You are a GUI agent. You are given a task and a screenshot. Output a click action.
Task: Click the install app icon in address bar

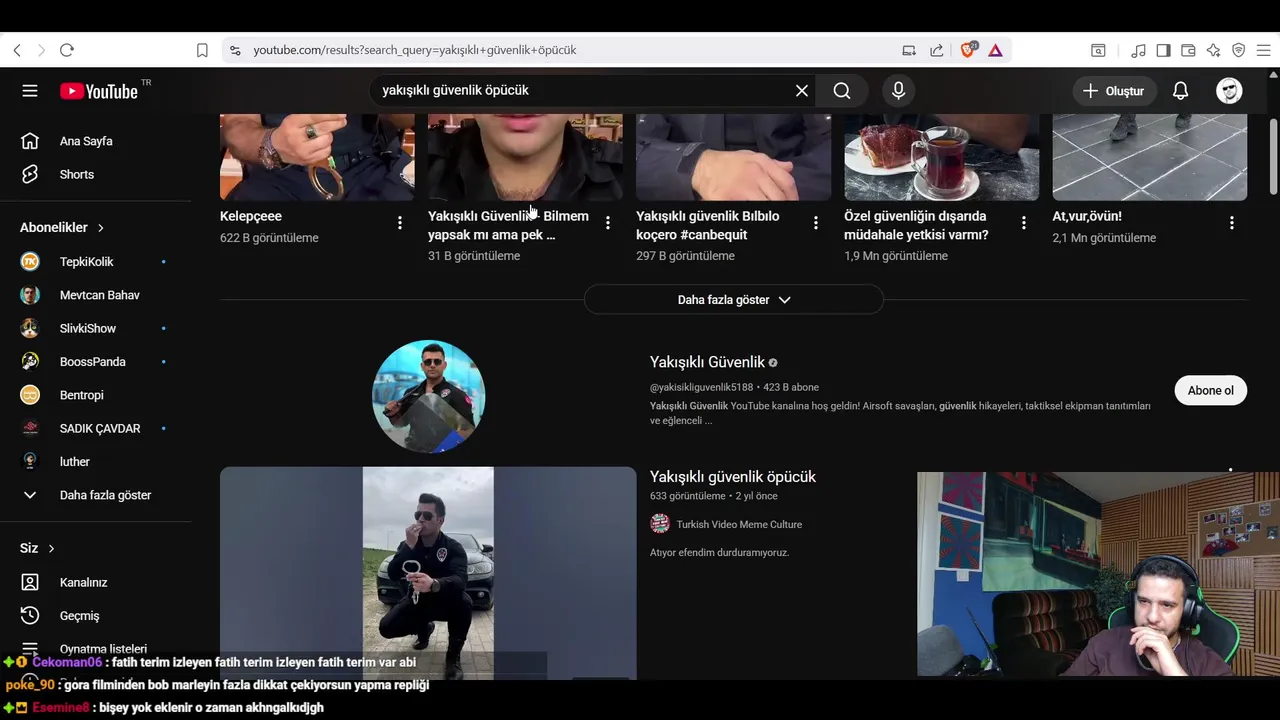click(x=909, y=50)
